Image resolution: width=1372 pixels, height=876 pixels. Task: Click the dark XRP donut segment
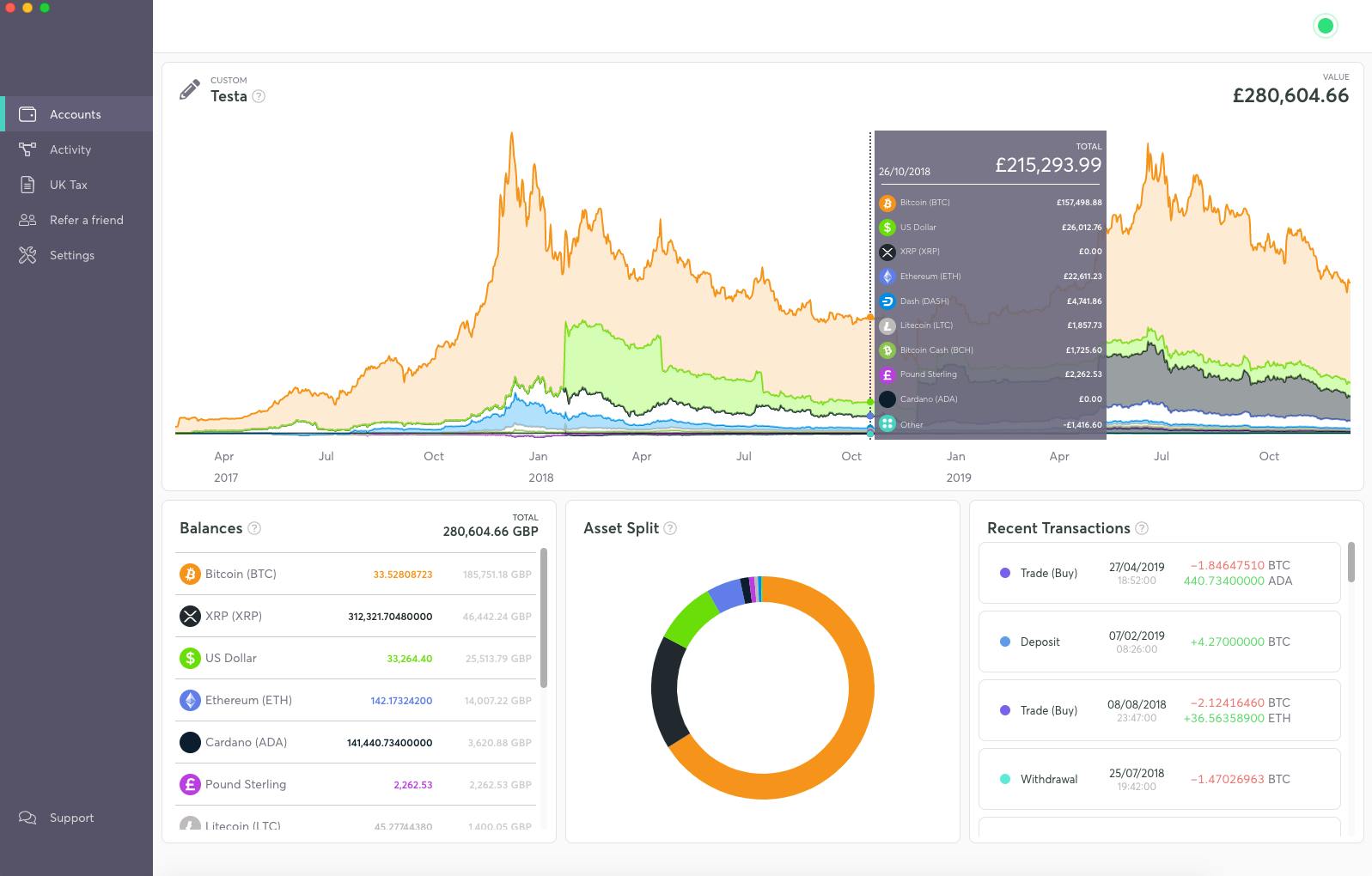(x=667, y=693)
